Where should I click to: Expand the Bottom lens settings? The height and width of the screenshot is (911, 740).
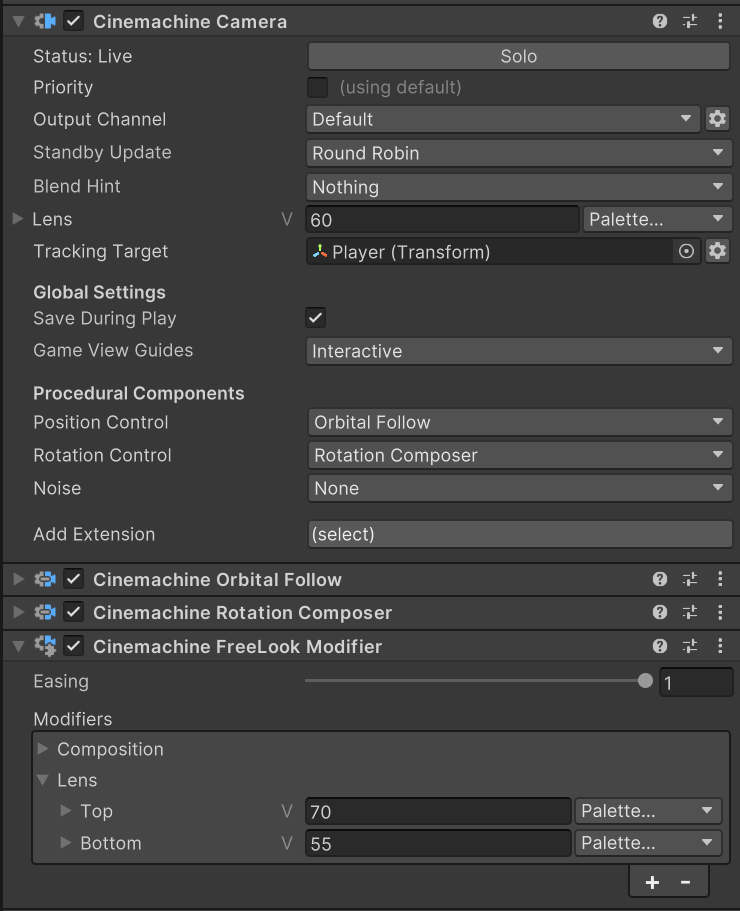click(66, 842)
